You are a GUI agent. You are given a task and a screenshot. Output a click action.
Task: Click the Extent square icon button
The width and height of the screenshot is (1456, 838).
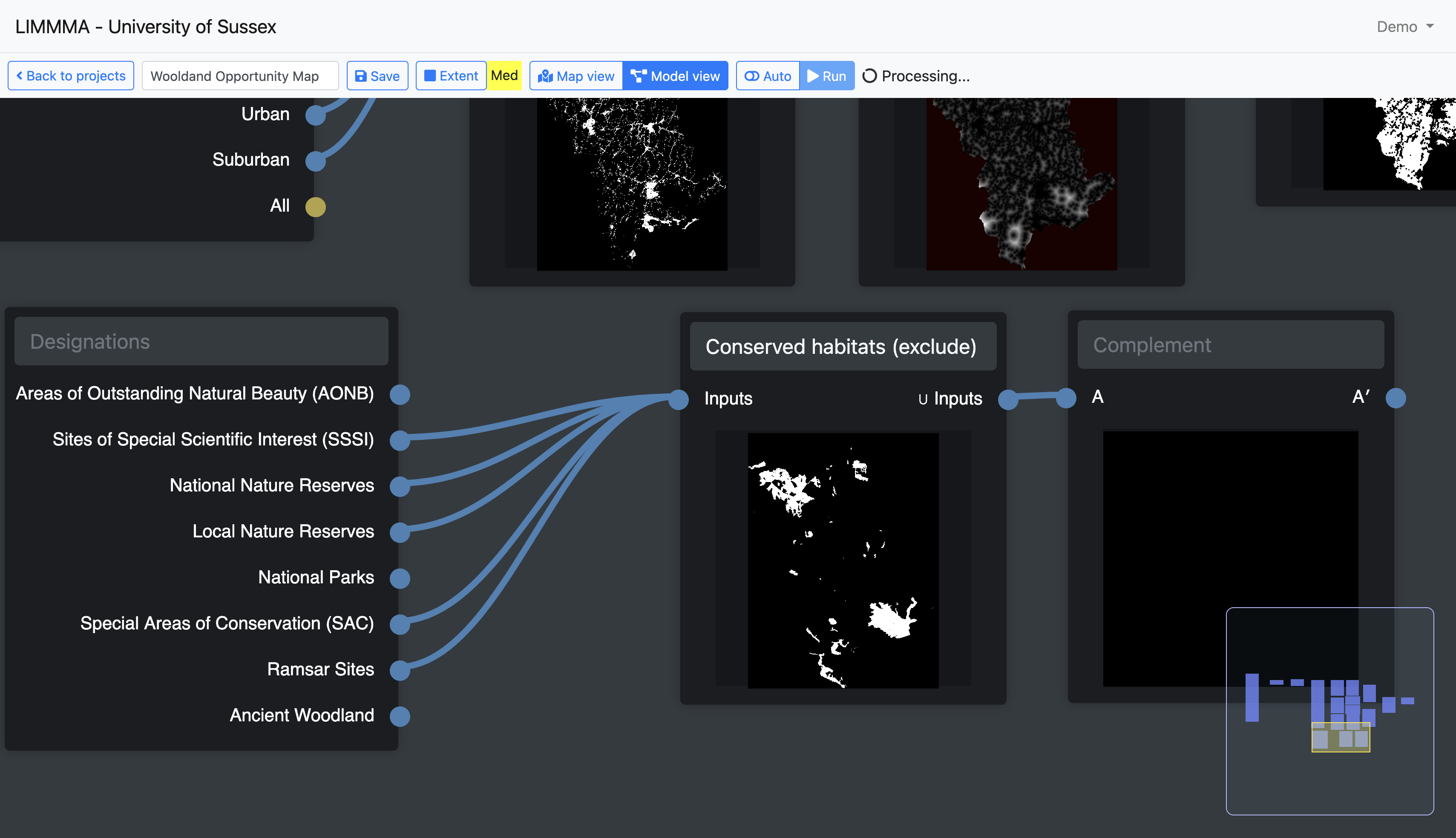pos(451,76)
